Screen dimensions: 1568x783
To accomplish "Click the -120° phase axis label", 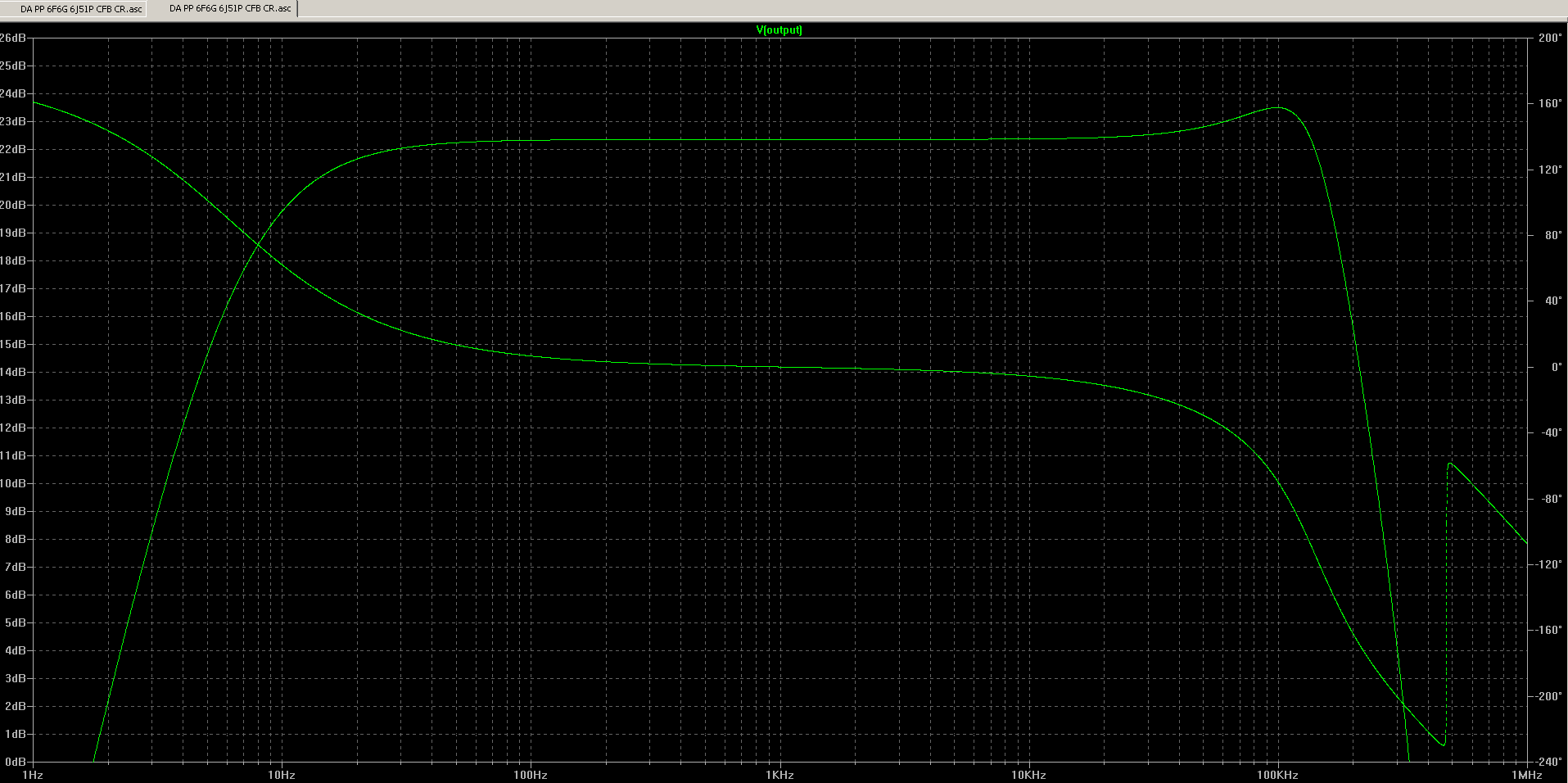I will (x=1548, y=565).
